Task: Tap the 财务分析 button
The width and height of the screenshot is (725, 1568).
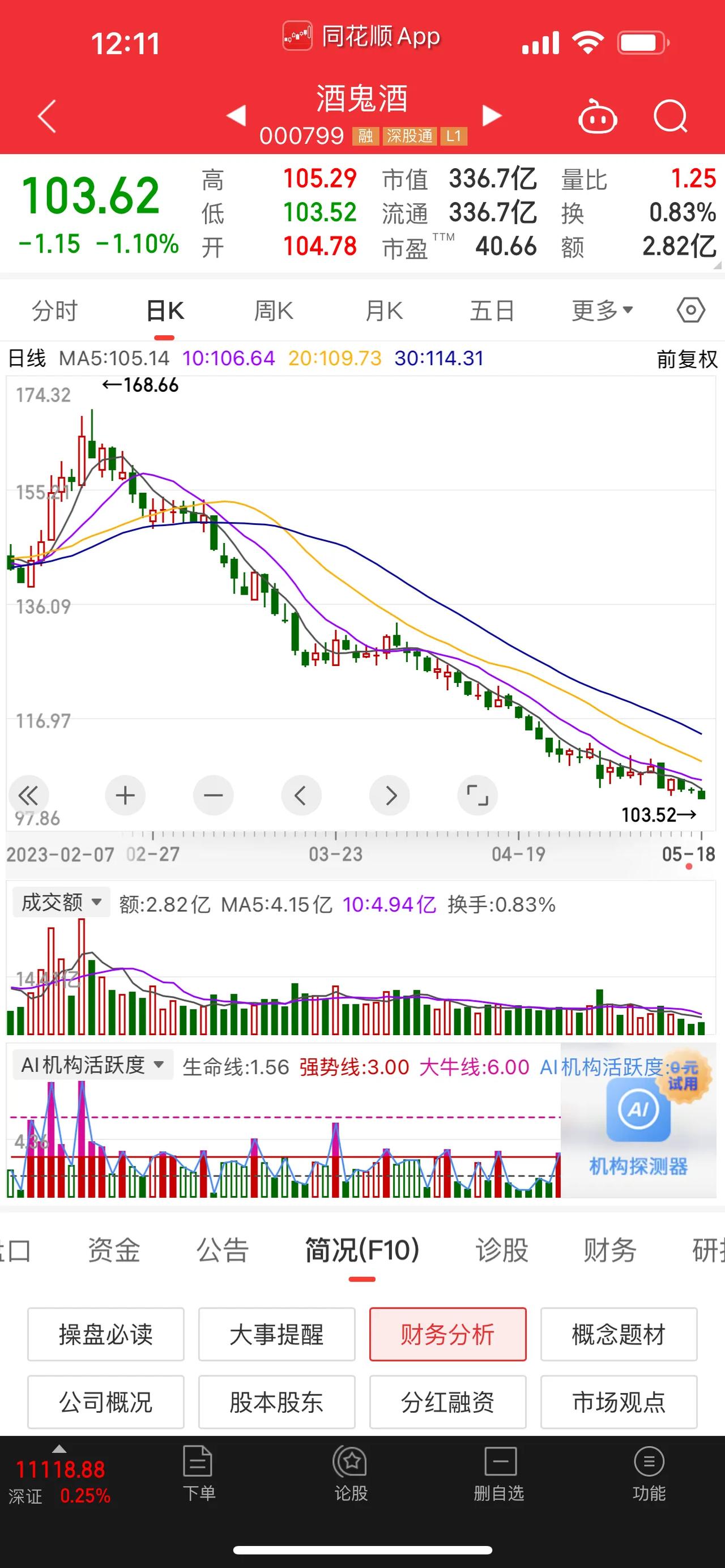Action: click(x=447, y=1334)
